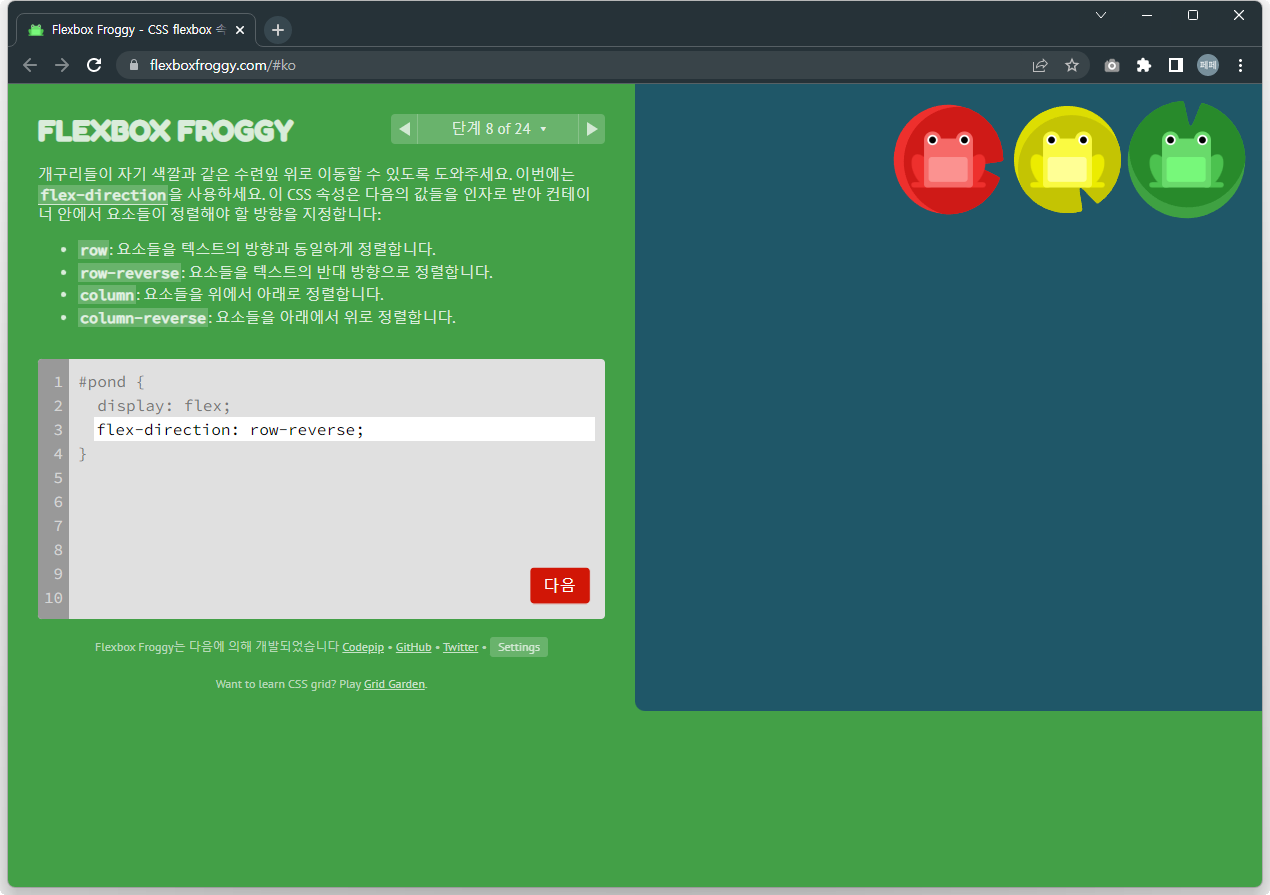Reload the current page
Viewport: 1270px width, 895px height.
pos(94,65)
